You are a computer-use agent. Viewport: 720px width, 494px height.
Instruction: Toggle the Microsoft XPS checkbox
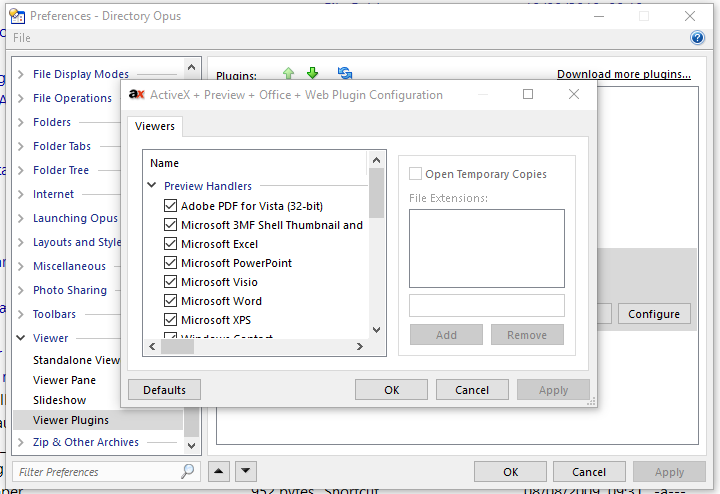tap(170, 320)
